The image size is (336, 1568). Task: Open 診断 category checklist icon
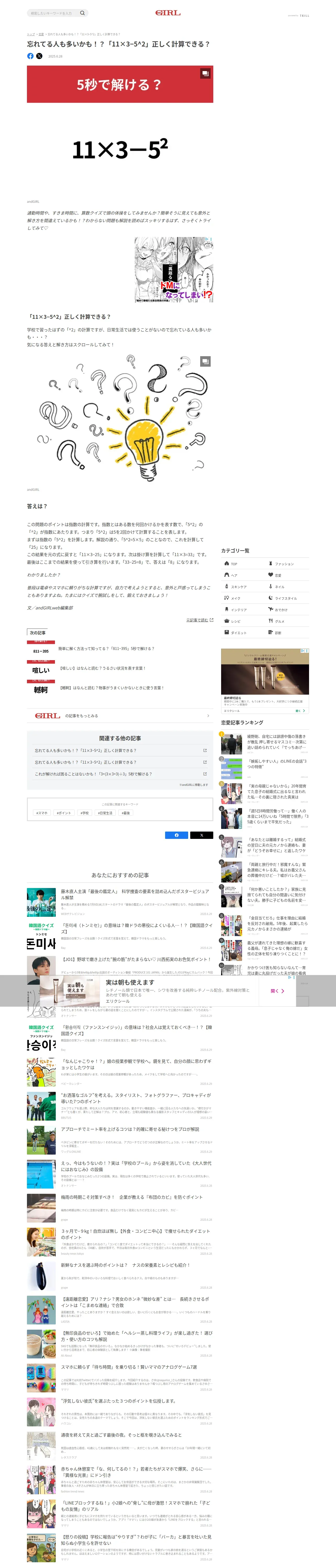pos(271,632)
